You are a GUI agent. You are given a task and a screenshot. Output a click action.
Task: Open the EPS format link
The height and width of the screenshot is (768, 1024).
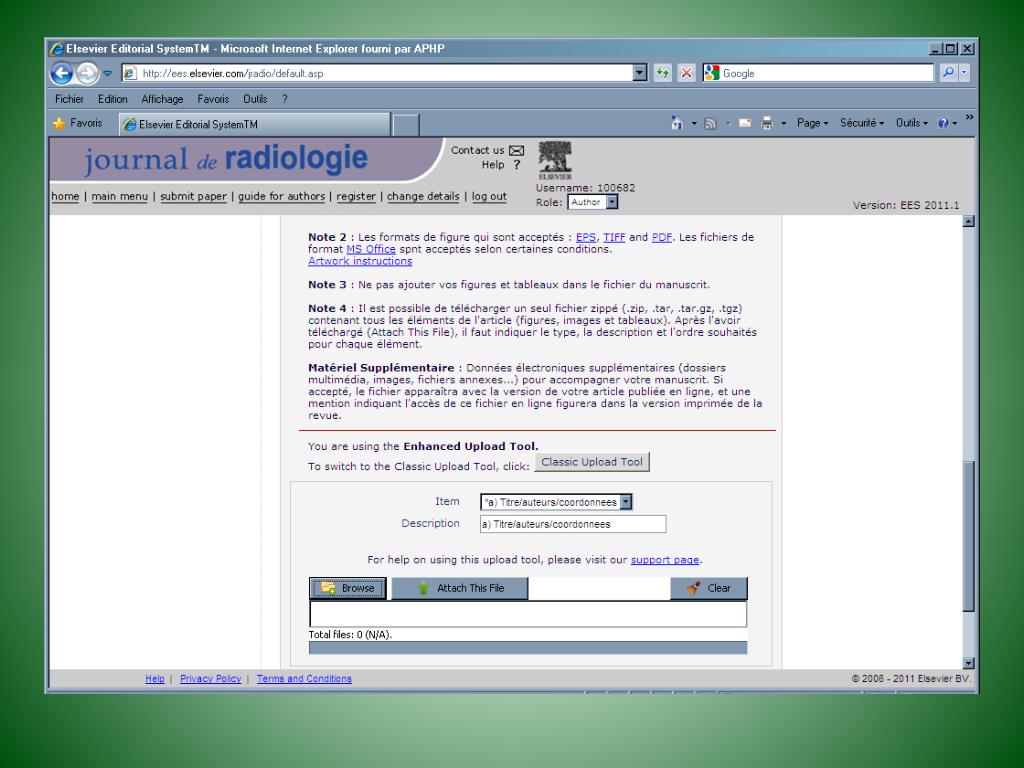[586, 237]
